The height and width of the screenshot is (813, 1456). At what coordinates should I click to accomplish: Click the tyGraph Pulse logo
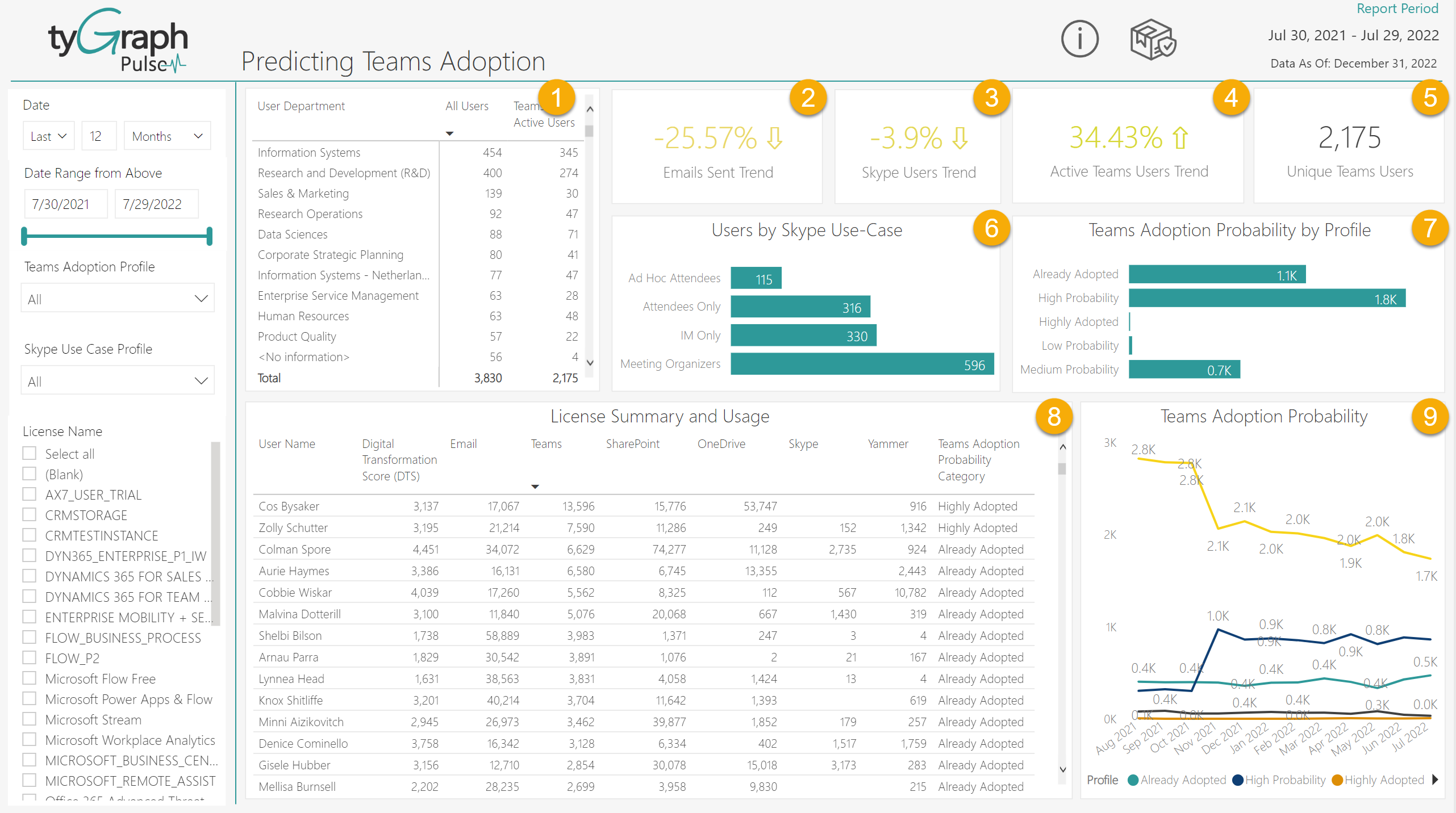pos(118,41)
